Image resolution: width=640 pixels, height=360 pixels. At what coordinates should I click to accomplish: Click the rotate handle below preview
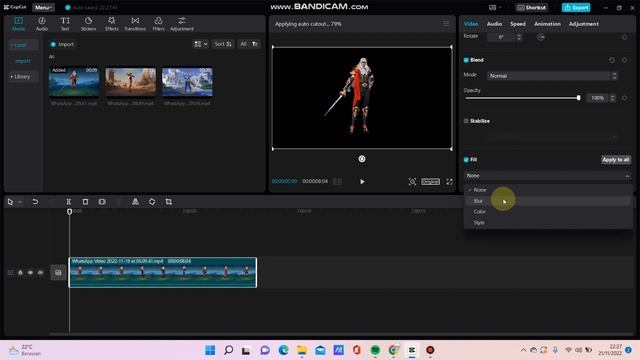tap(362, 159)
